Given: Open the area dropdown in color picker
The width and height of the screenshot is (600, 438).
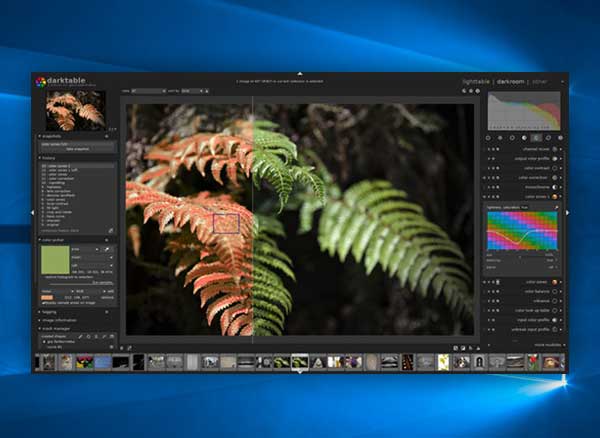Looking at the screenshot, I should pos(85,249).
